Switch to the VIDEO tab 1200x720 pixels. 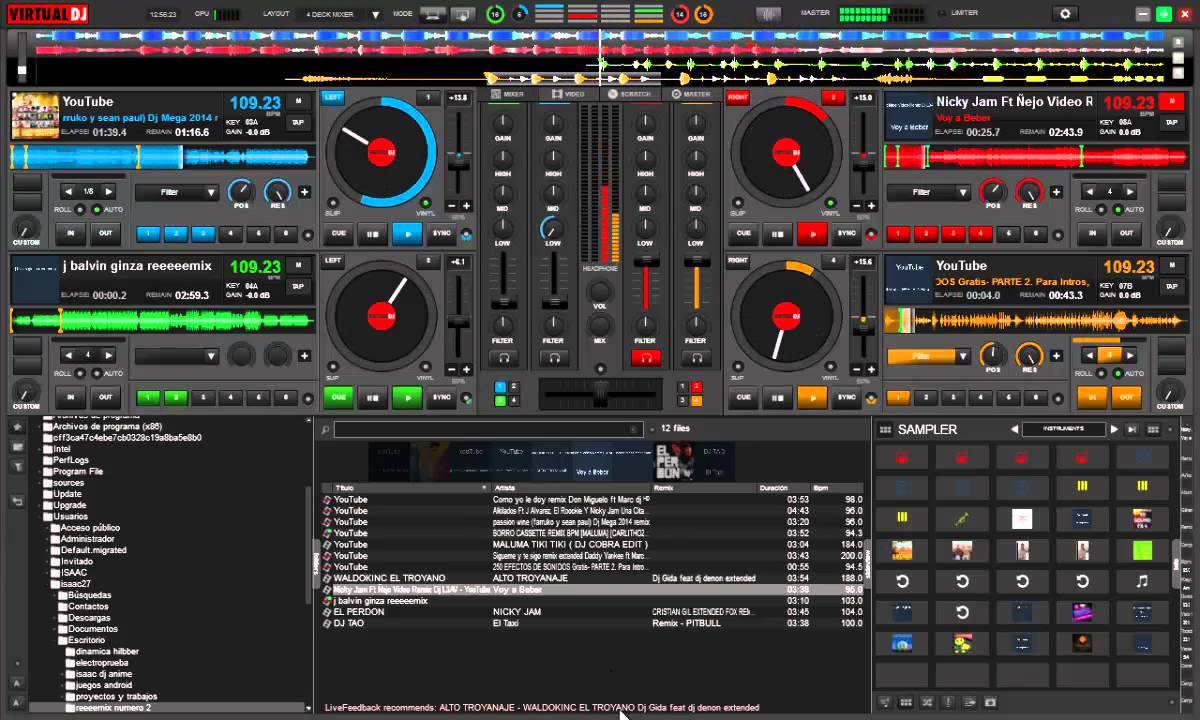point(570,94)
